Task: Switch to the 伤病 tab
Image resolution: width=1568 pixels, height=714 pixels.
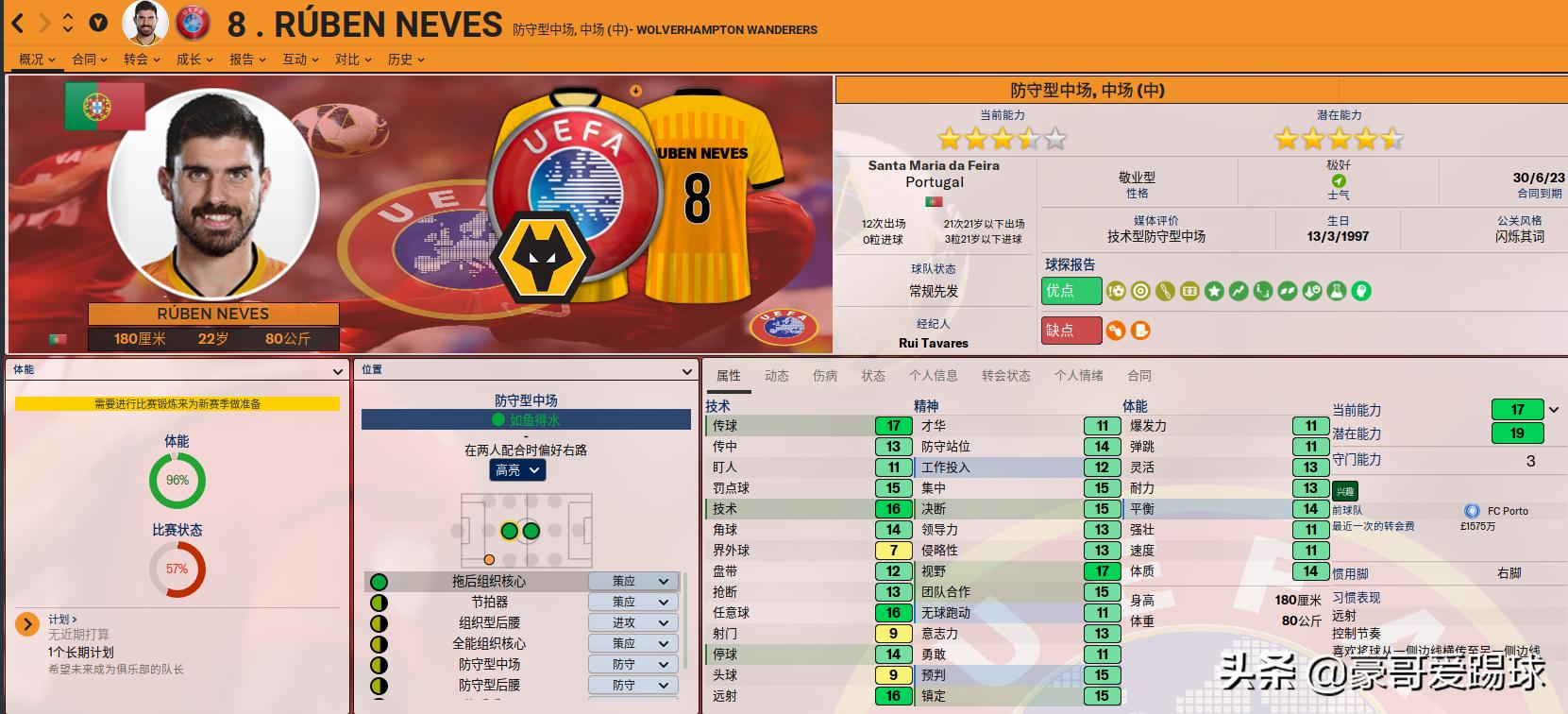Action: coord(825,376)
